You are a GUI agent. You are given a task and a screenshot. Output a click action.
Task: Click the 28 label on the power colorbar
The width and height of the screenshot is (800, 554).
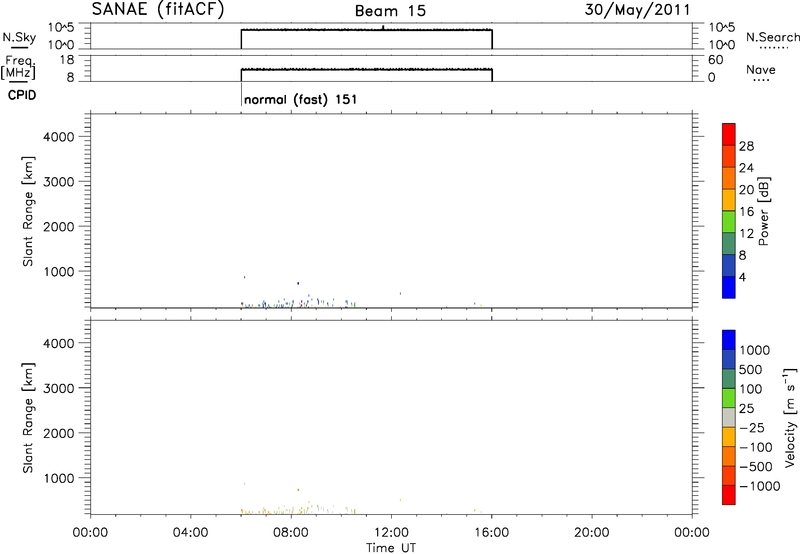746,146
